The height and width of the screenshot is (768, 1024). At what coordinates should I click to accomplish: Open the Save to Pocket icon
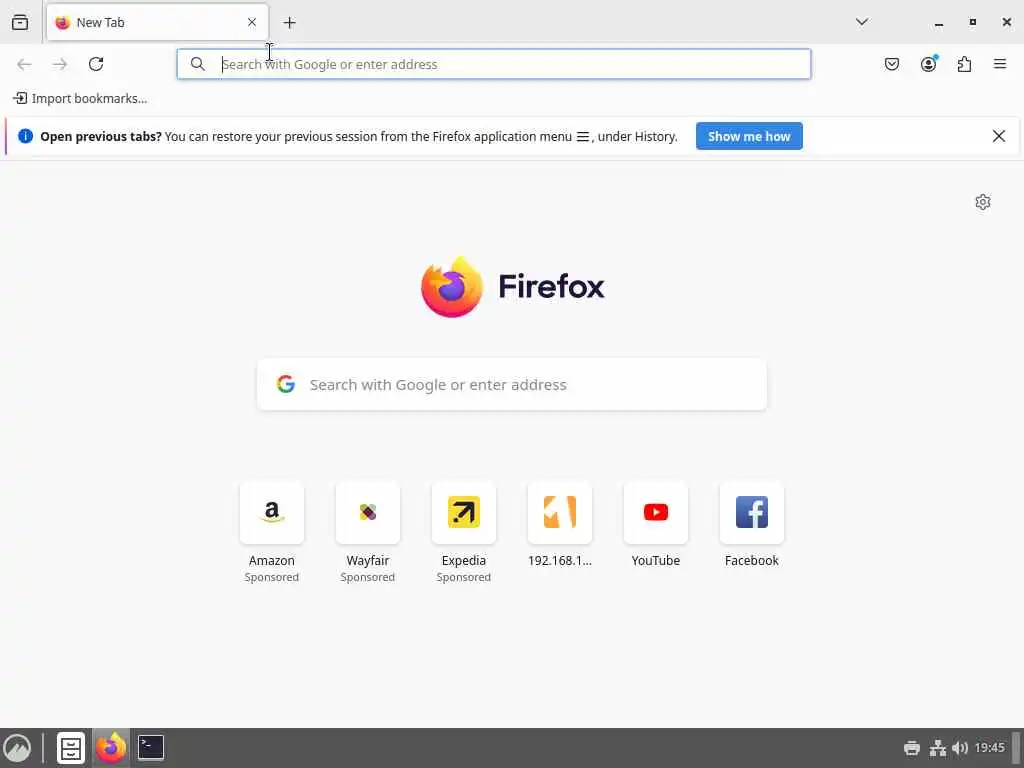[892, 64]
